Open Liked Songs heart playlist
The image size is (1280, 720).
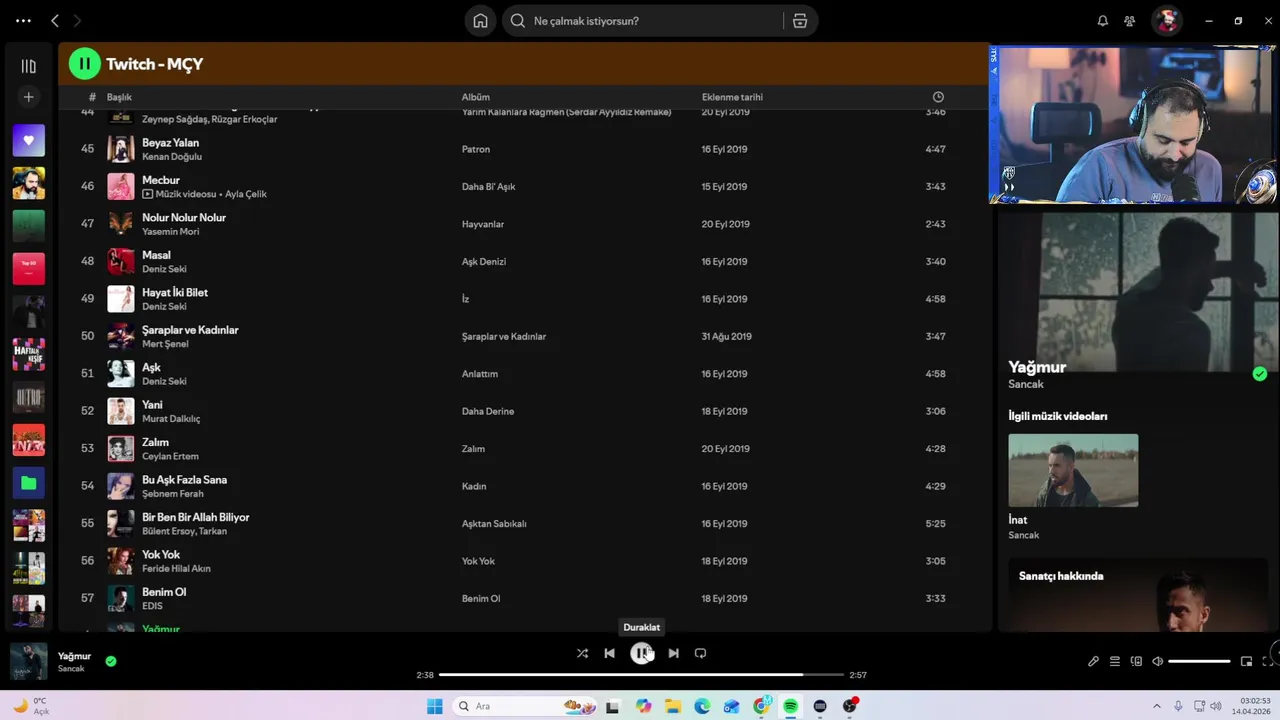(x=29, y=141)
